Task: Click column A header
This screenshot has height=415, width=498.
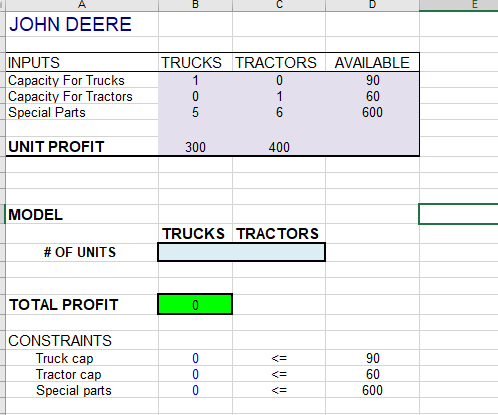Action: (82, 5)
